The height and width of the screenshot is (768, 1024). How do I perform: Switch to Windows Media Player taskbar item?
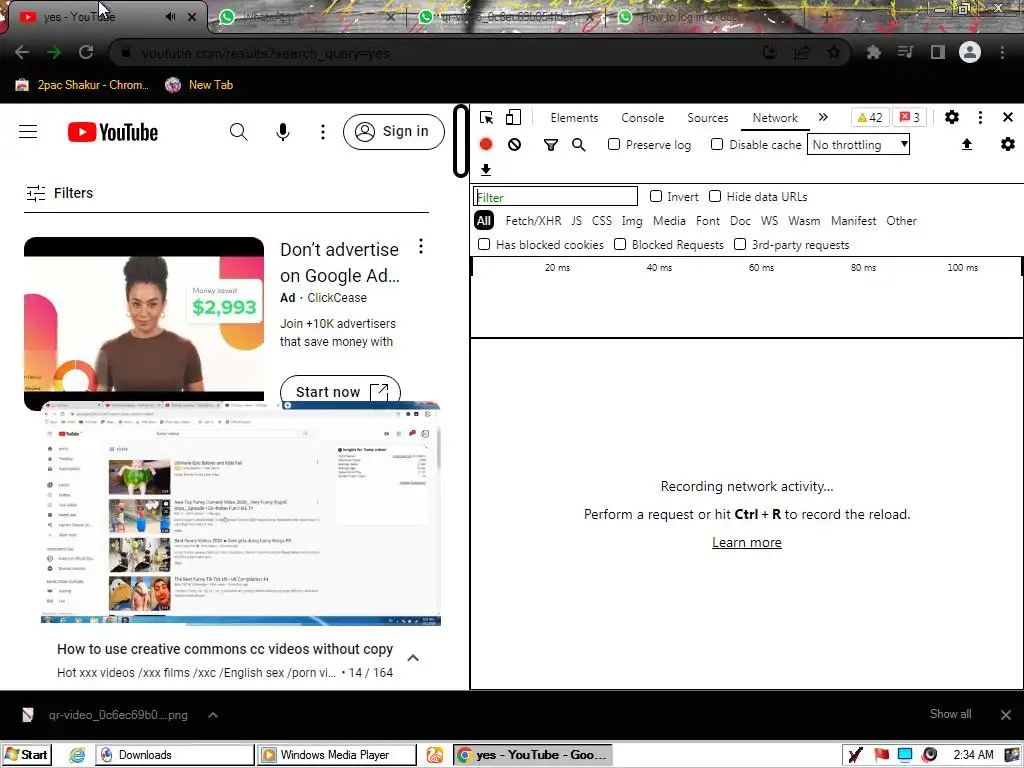tap(336, 755)
